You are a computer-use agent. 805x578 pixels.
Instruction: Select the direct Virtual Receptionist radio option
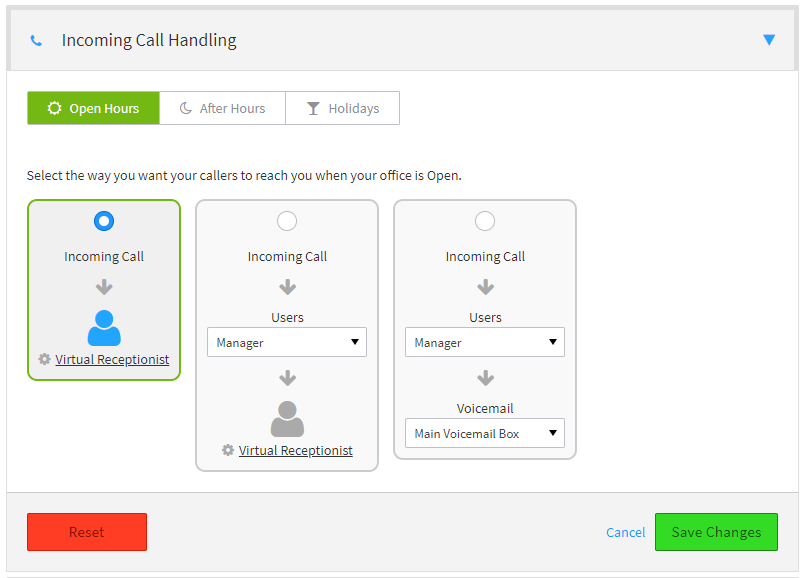[104, 221]
